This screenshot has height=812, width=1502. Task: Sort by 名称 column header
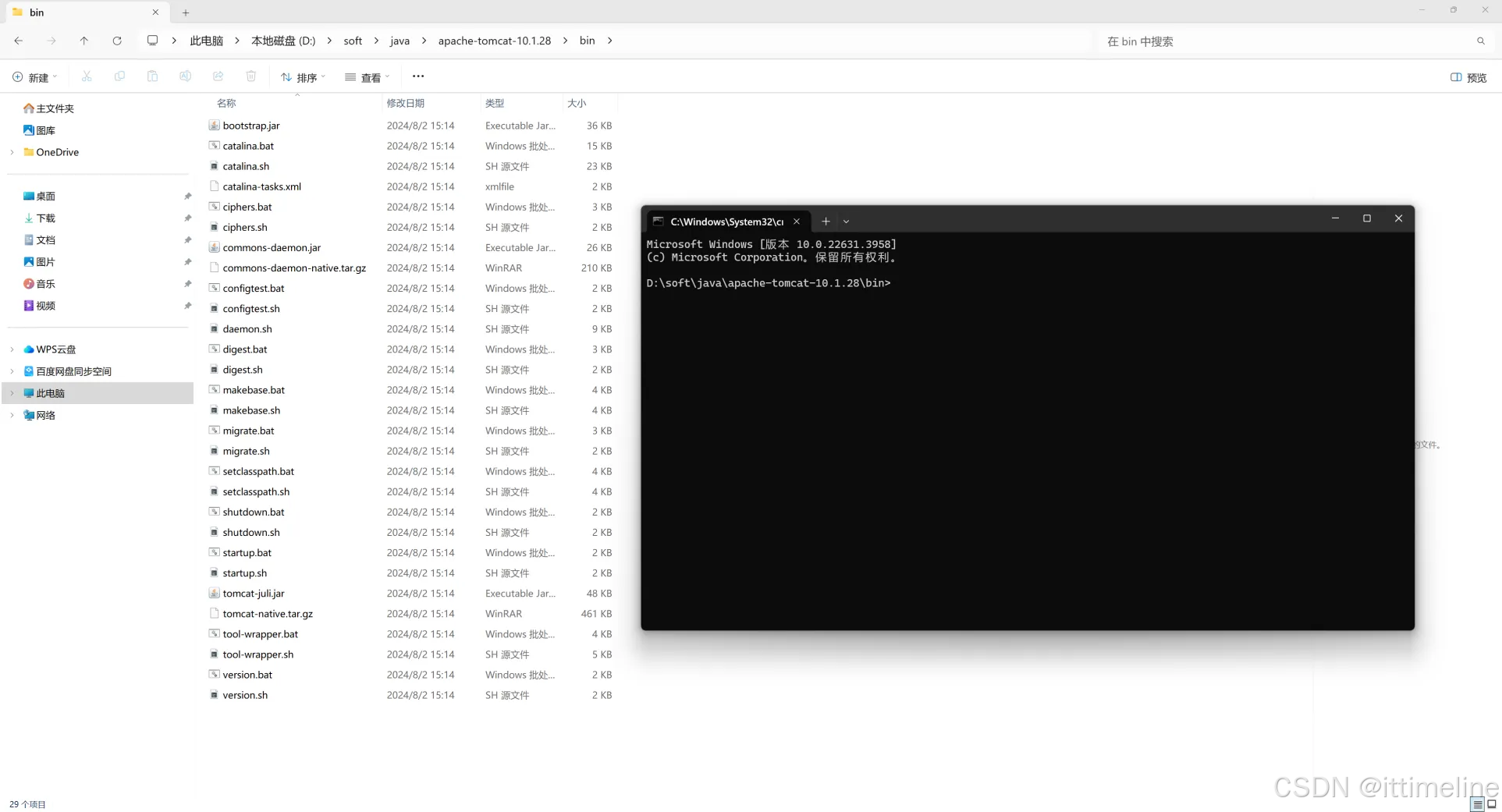point(226,103)
